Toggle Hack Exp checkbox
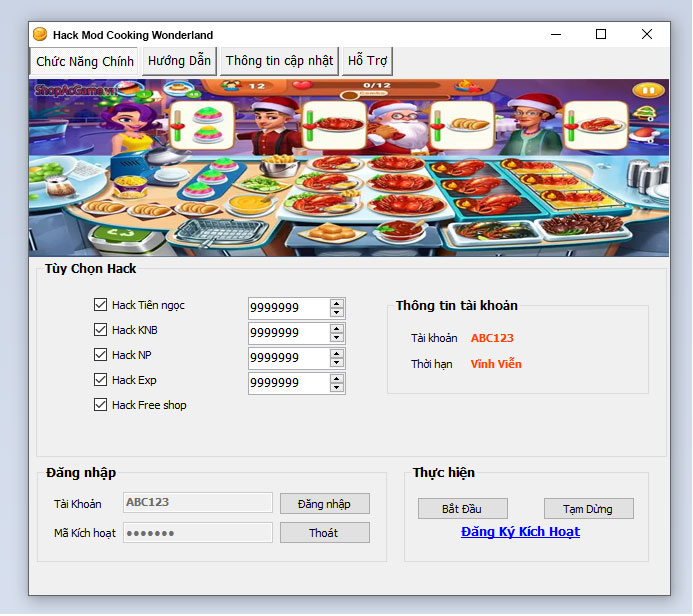 (100, 380)
